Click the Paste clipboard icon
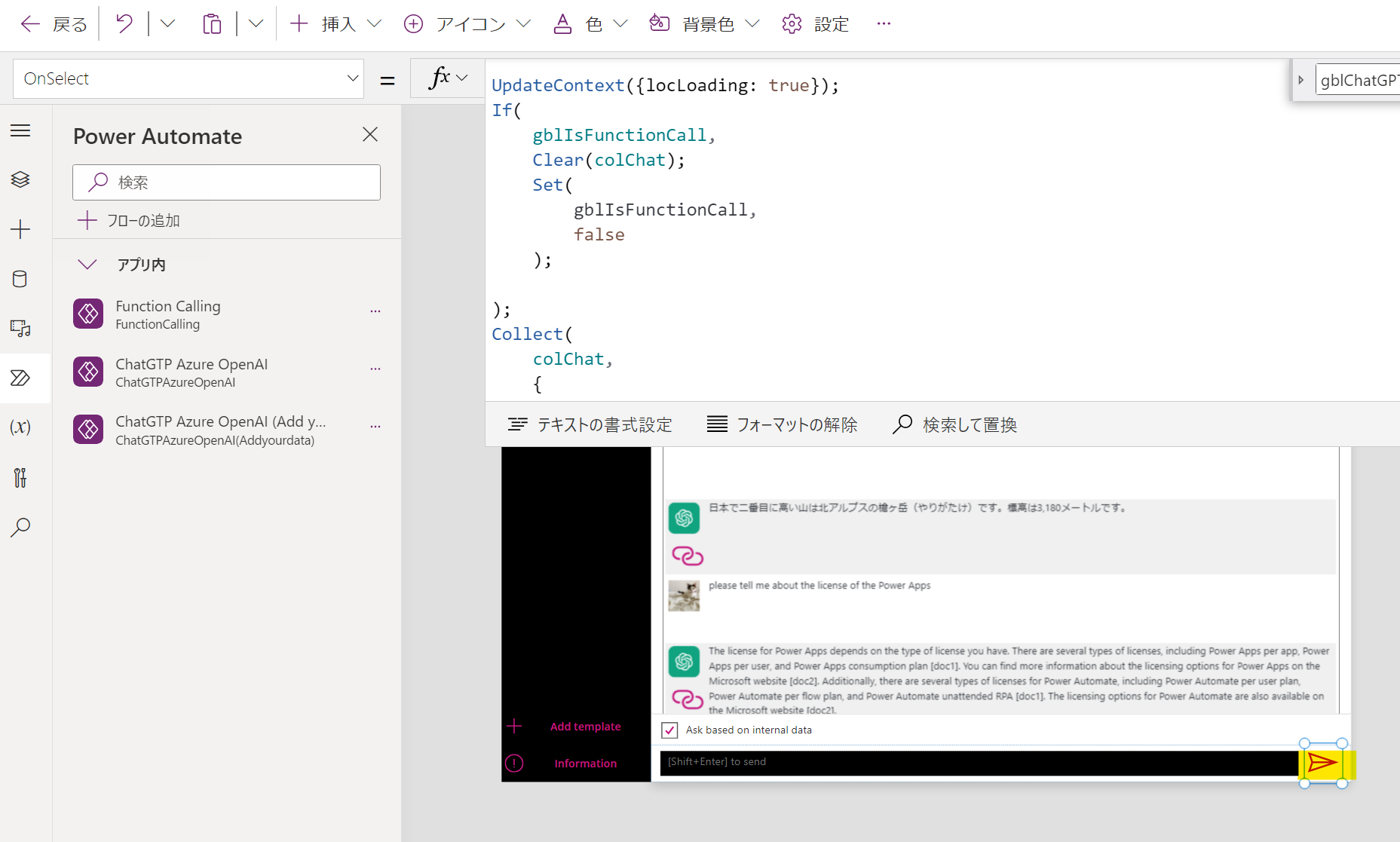 click(x=212, y=23)
